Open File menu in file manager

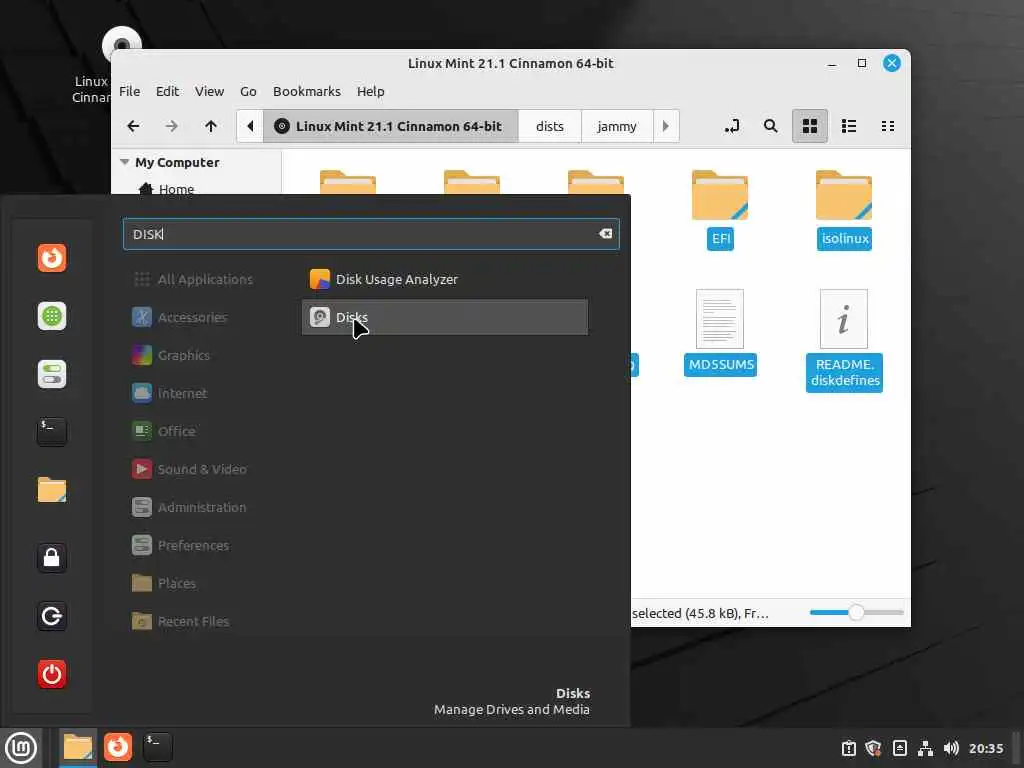(x=129, y=91)
